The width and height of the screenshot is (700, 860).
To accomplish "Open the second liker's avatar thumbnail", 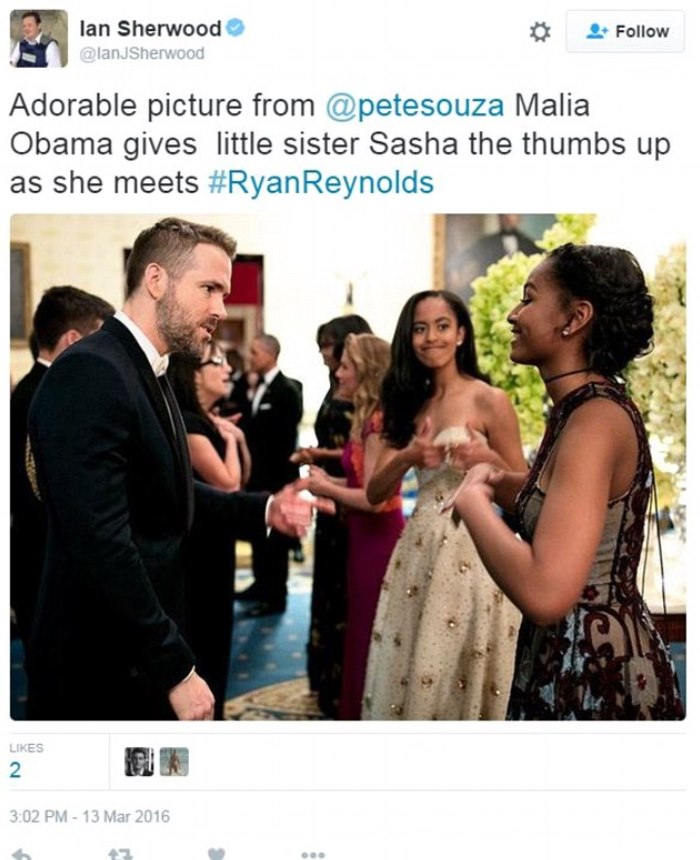I will (174, 762).
